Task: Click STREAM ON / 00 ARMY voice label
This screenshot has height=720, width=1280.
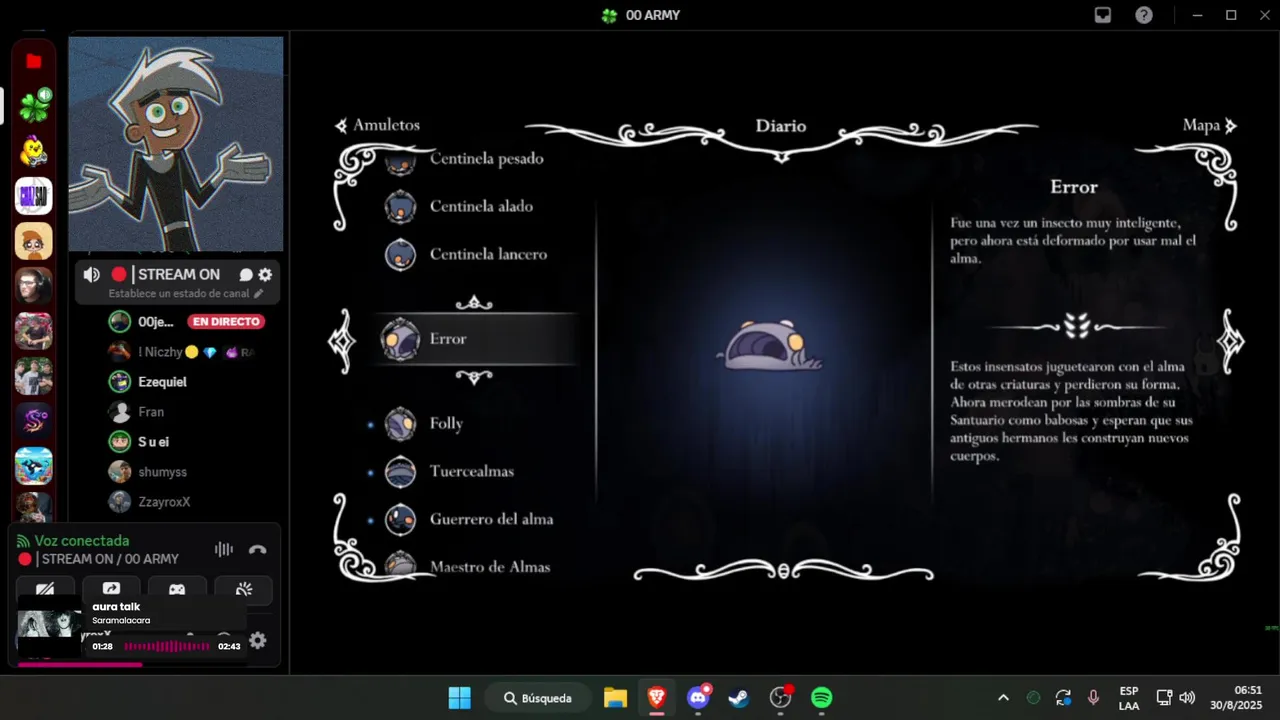Action: coord(110,559)
